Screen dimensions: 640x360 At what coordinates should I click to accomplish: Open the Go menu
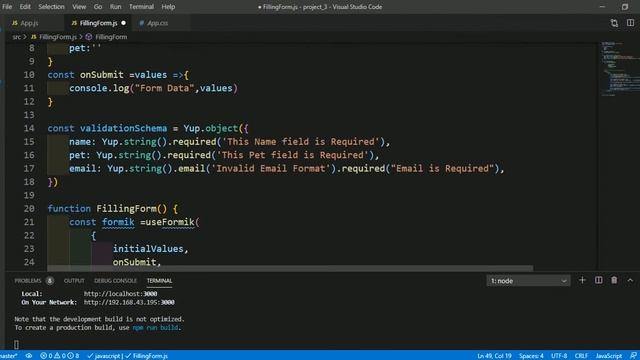tap(98, 7)
